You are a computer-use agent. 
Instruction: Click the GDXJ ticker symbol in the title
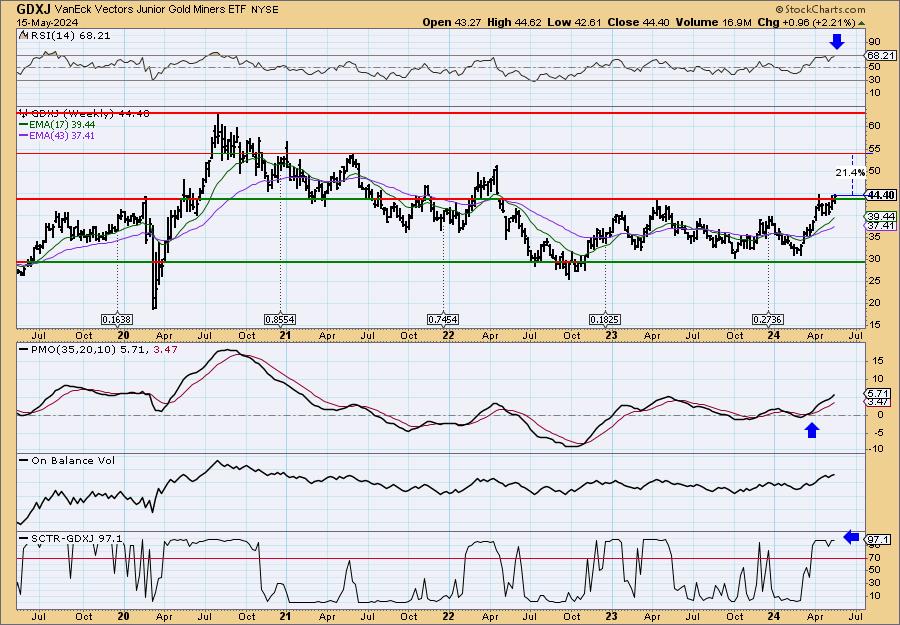pyautogui.click(x=33, y=9)
